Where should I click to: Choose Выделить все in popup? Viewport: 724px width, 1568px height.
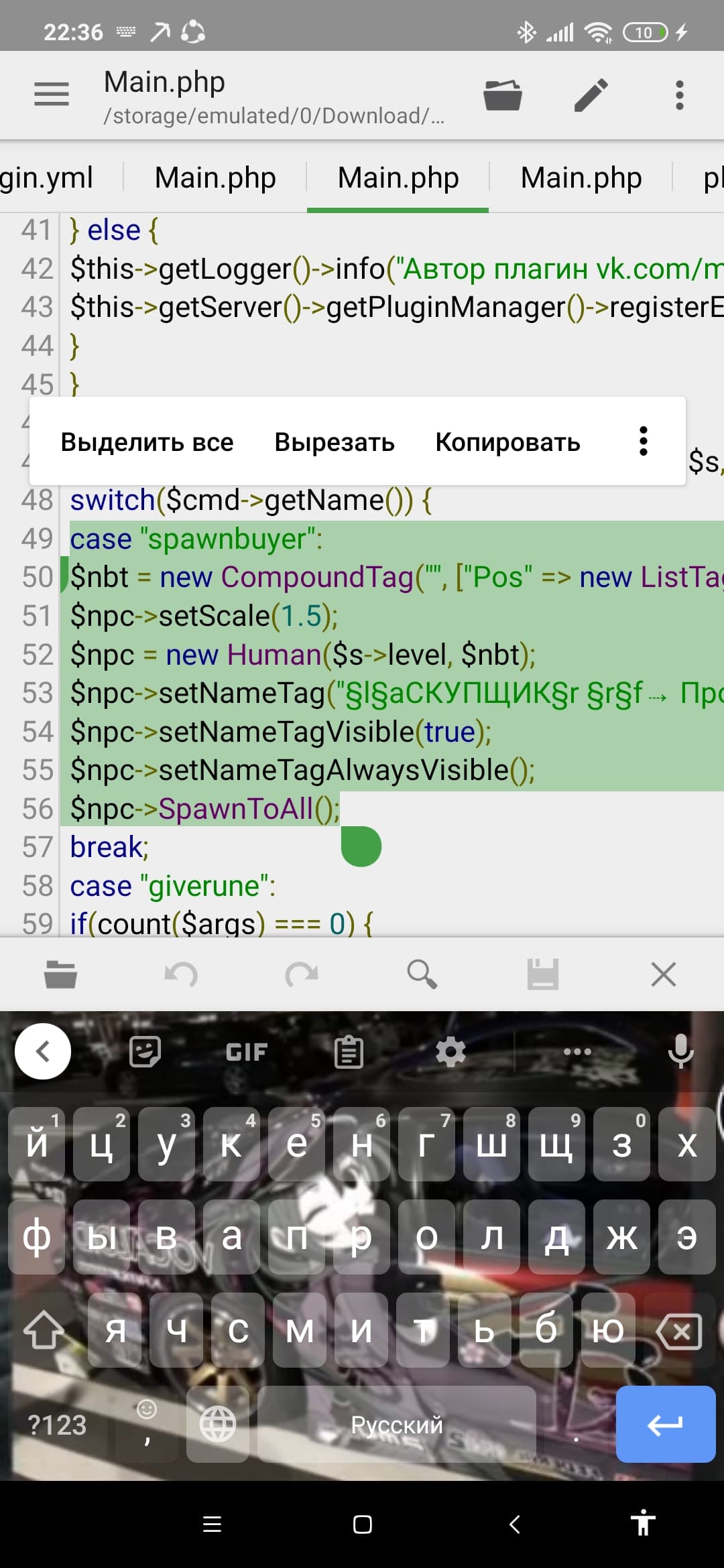coord(147,442)
